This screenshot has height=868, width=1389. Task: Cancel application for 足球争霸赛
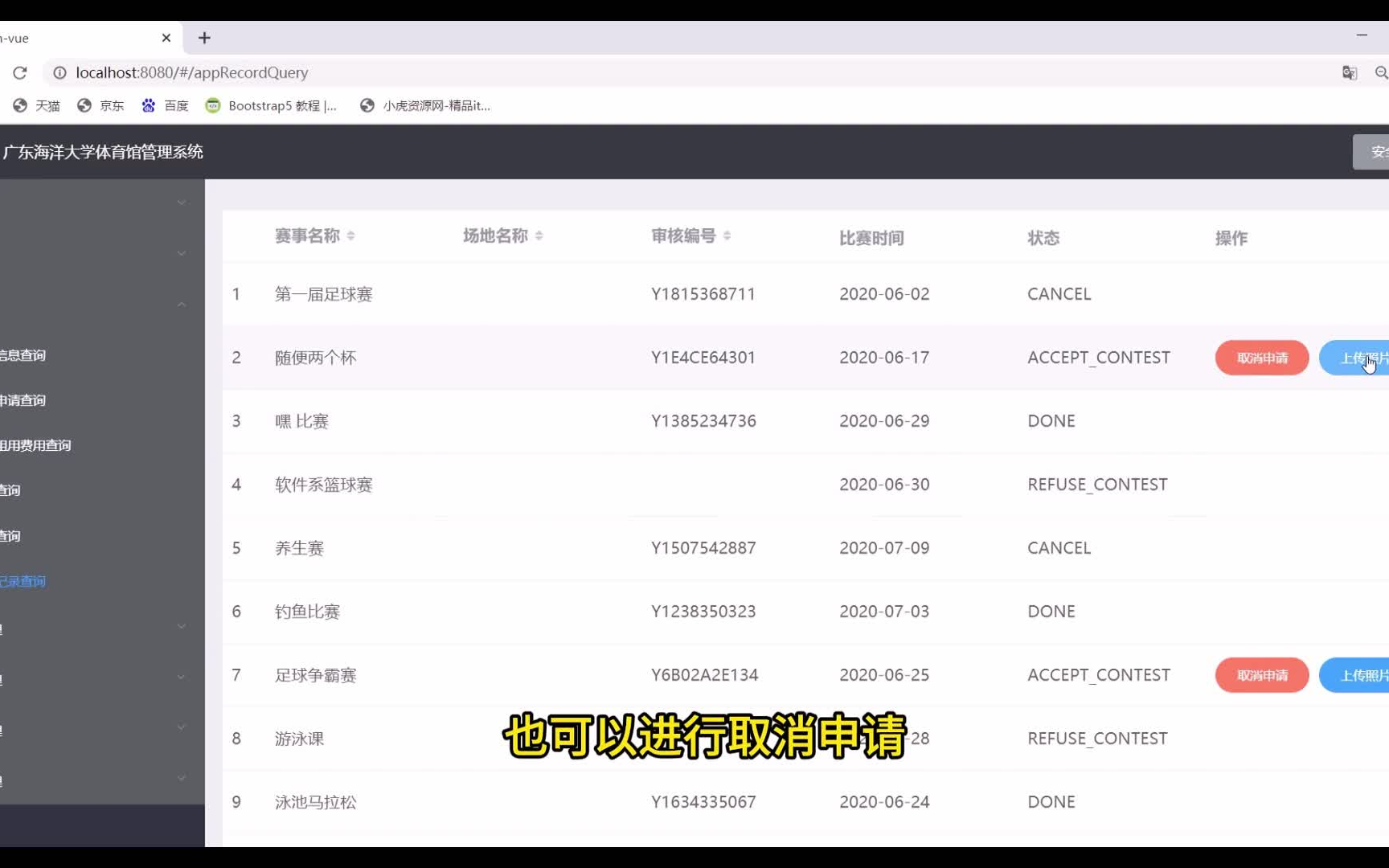1262,675
